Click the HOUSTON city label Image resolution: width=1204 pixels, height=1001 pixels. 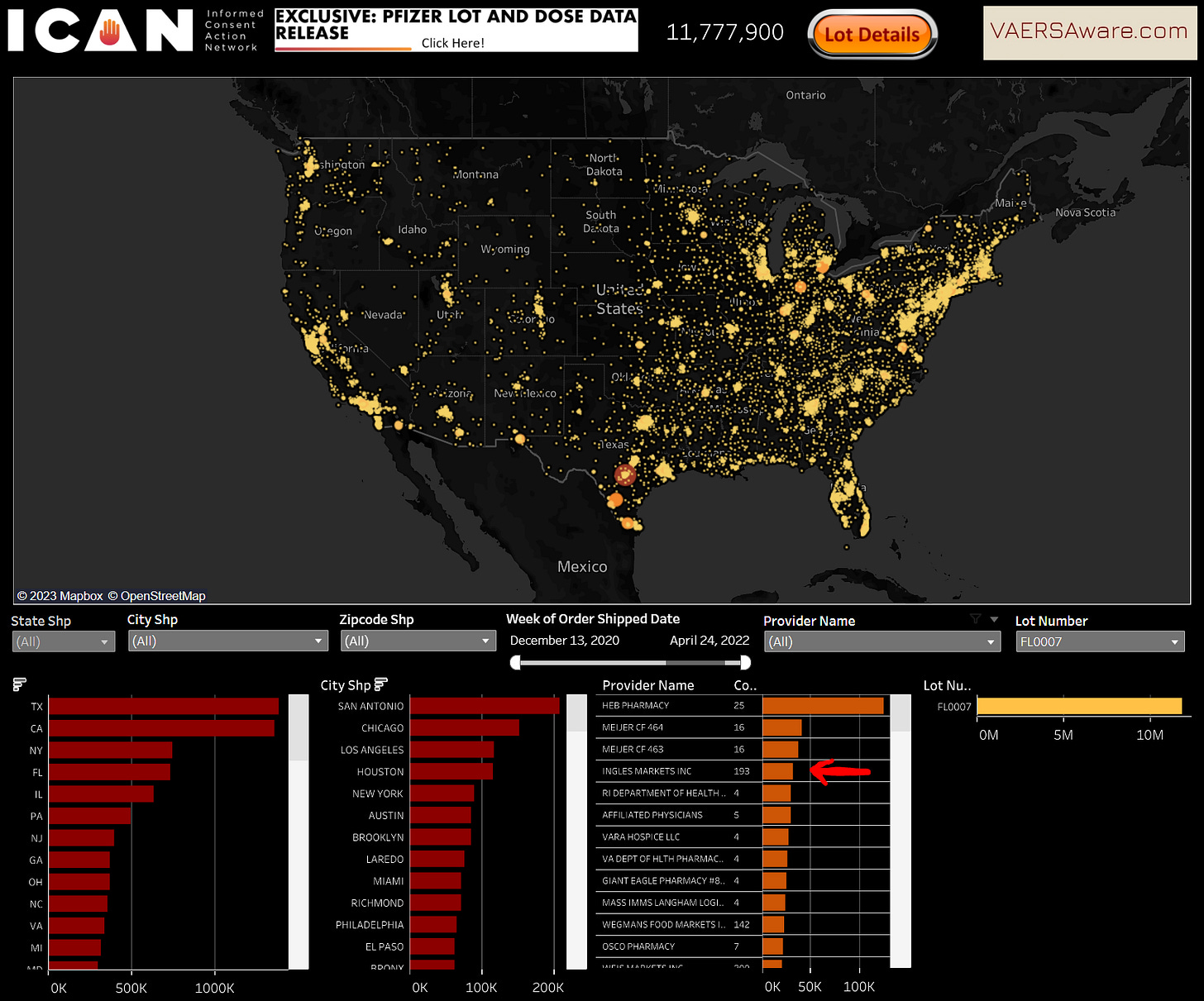tap(380, 772)
